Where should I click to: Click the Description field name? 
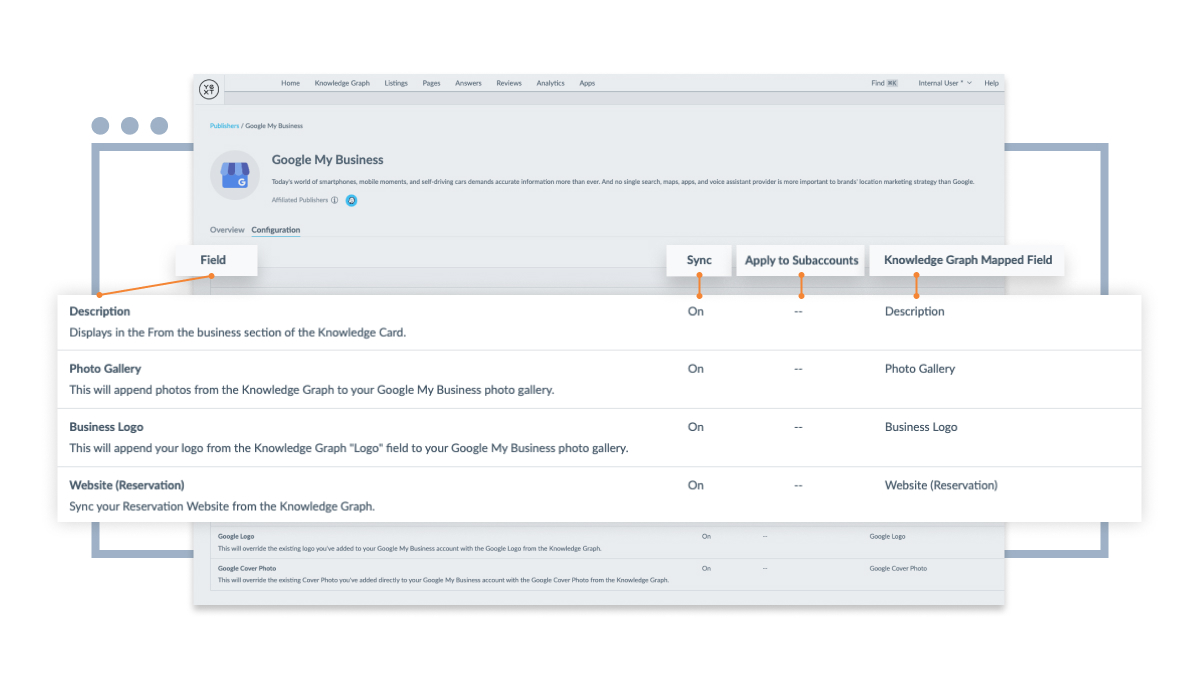coord(100,311)
